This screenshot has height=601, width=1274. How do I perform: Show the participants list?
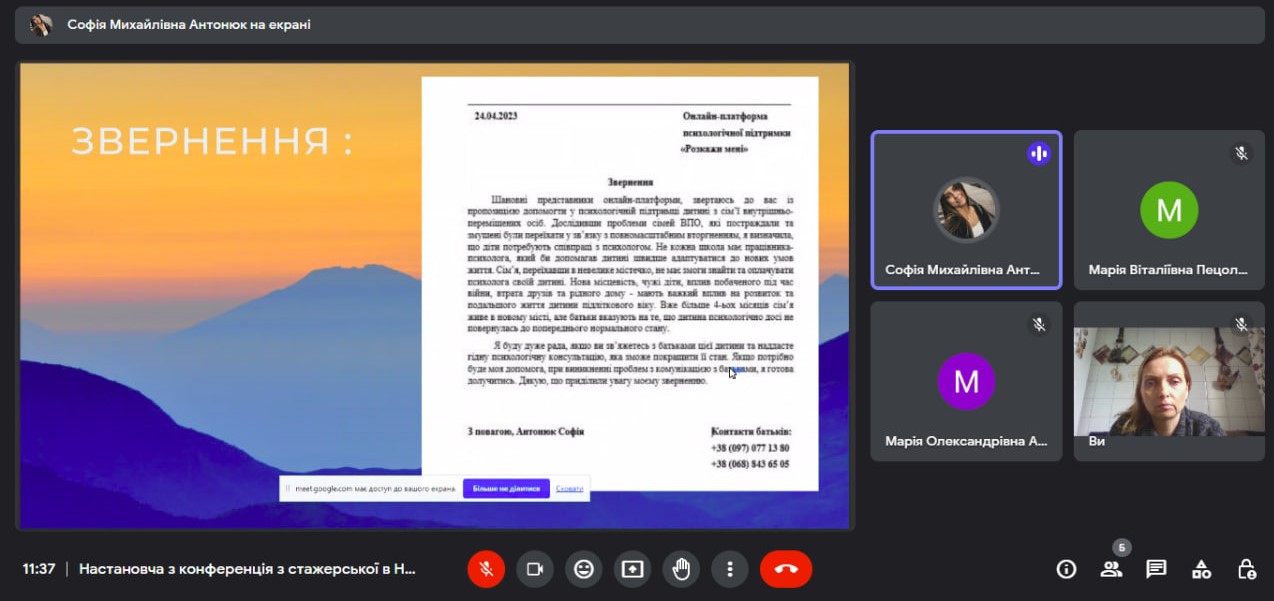tap(1111, 569)
